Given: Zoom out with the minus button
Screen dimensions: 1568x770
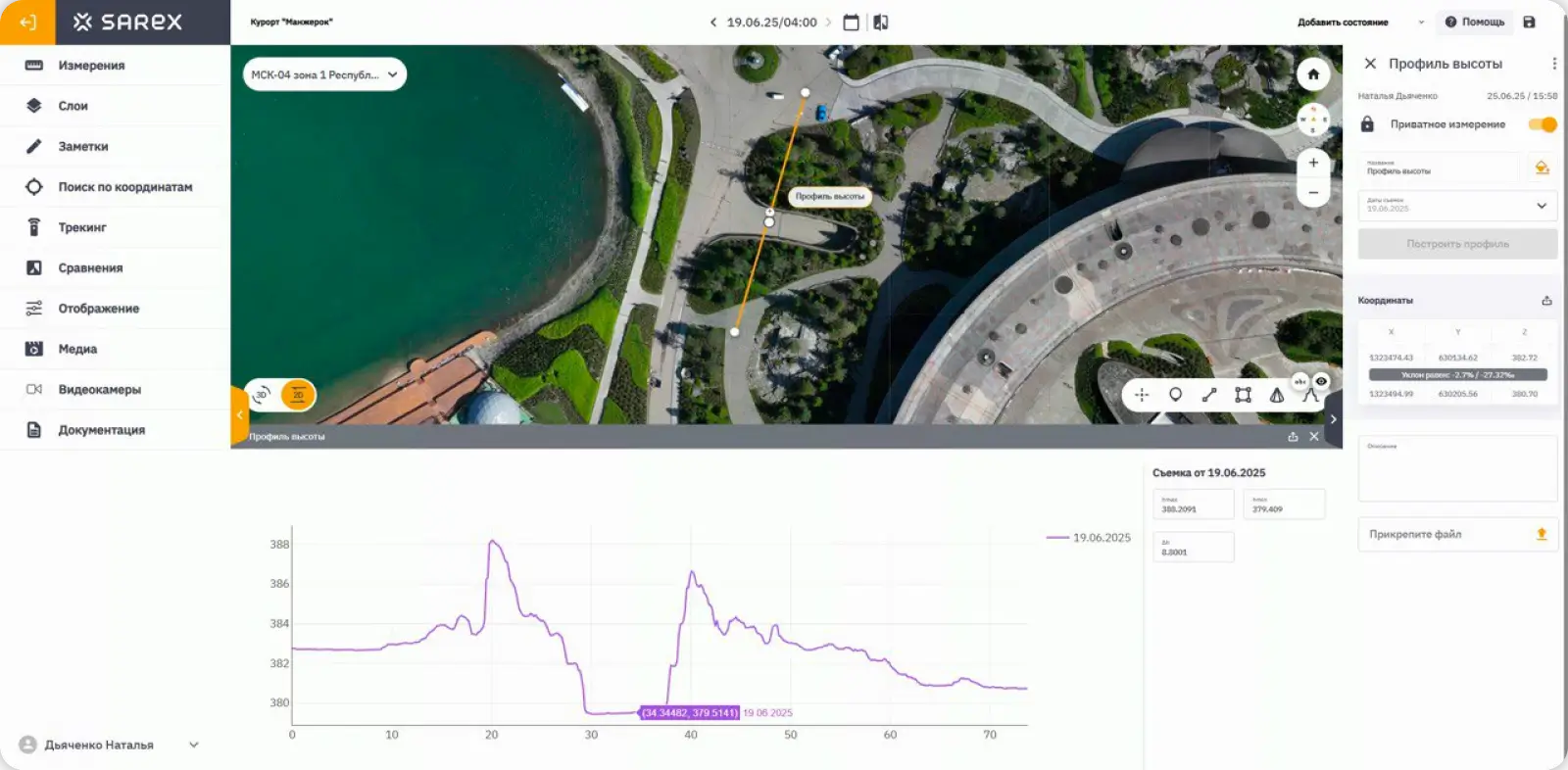Looking at the screenshot, I should pos(1313,192).
